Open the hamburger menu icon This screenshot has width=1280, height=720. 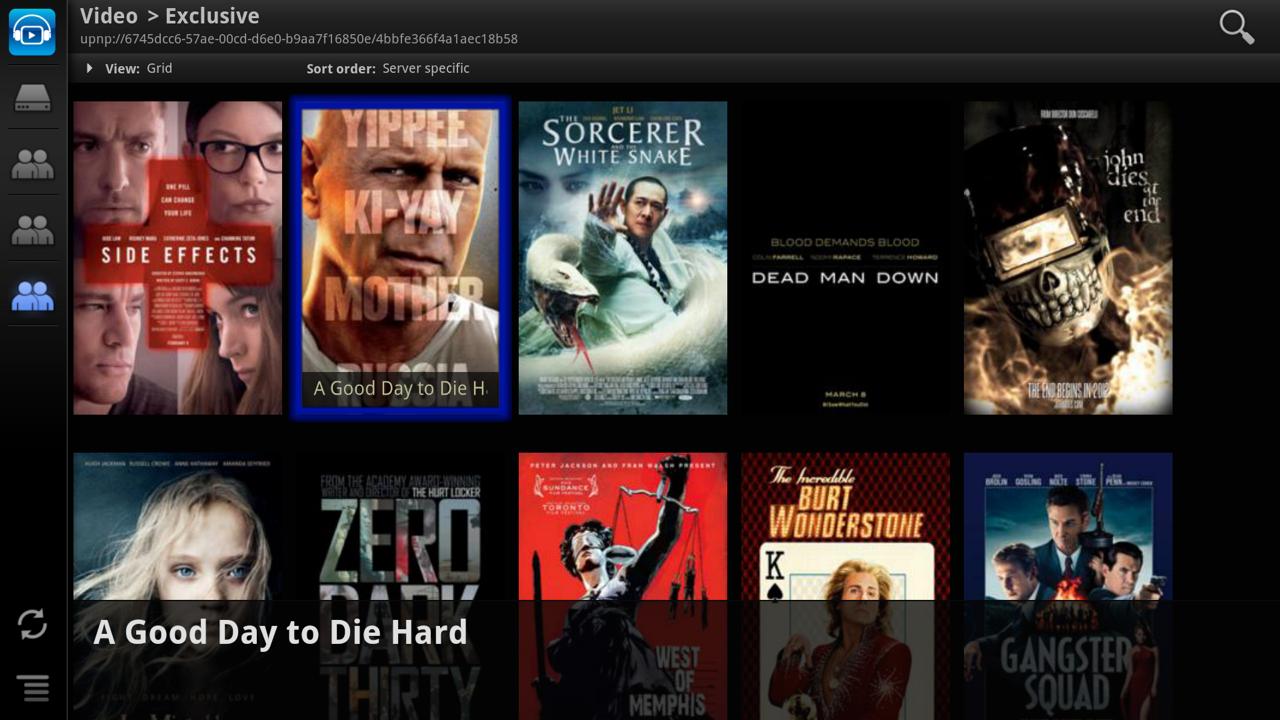point(32,687)
